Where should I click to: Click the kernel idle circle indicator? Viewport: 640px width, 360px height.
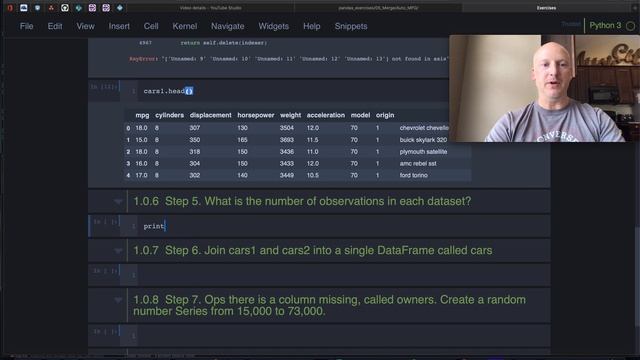point(630,26)
